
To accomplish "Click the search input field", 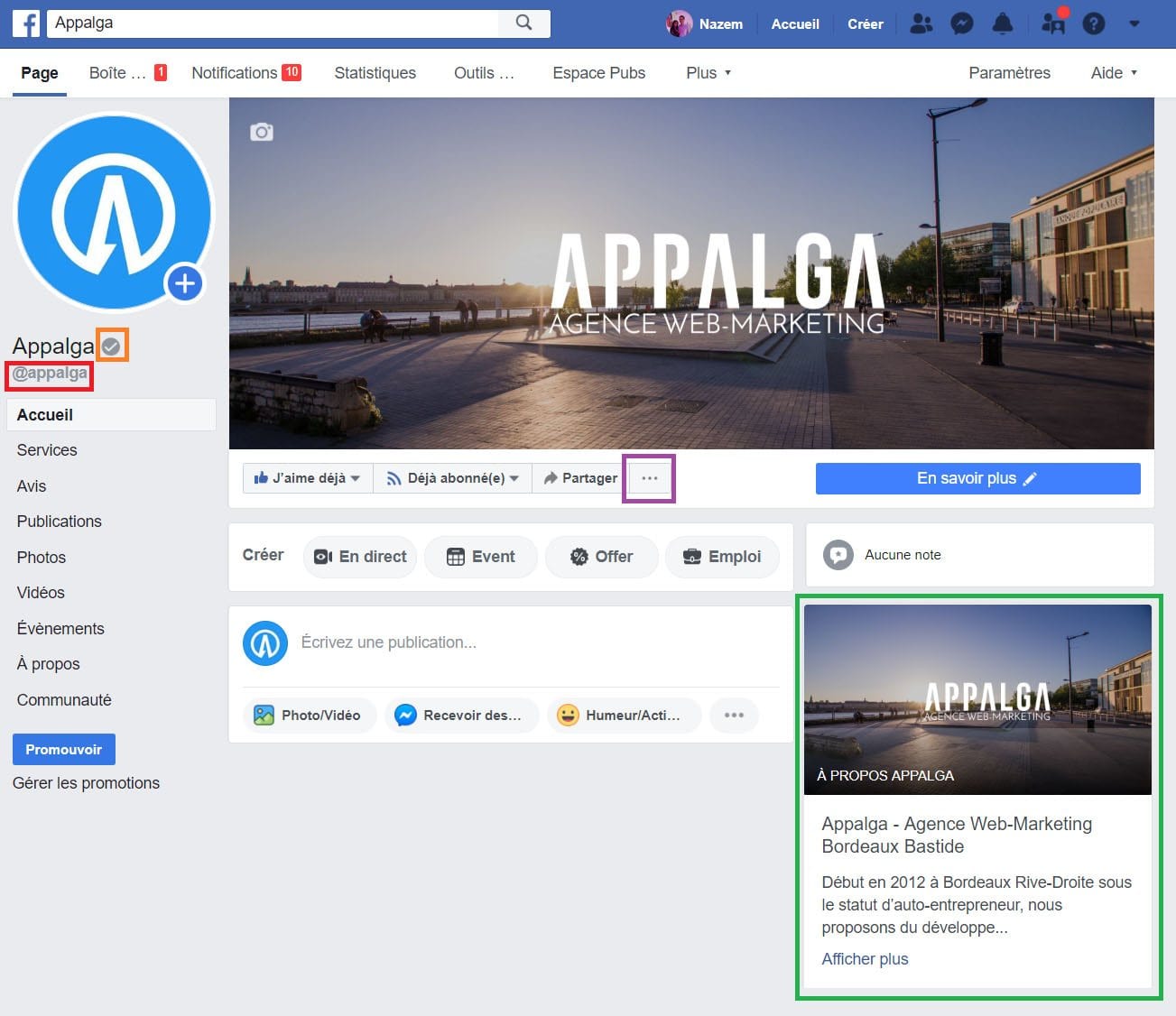I will (271, 23).
